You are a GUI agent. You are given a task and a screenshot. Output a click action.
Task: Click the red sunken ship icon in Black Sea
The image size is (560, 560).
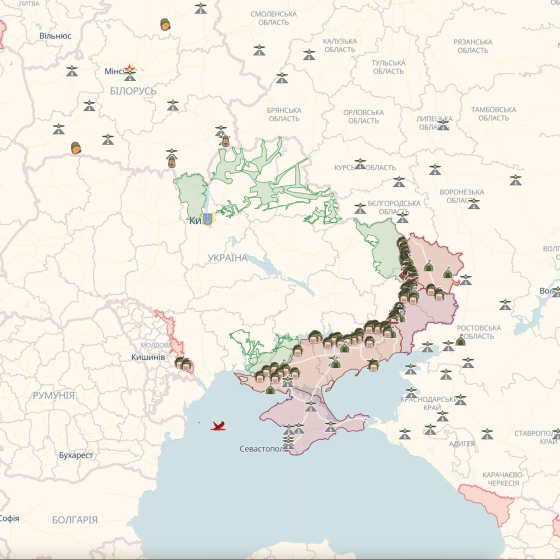tap(218, 426)
